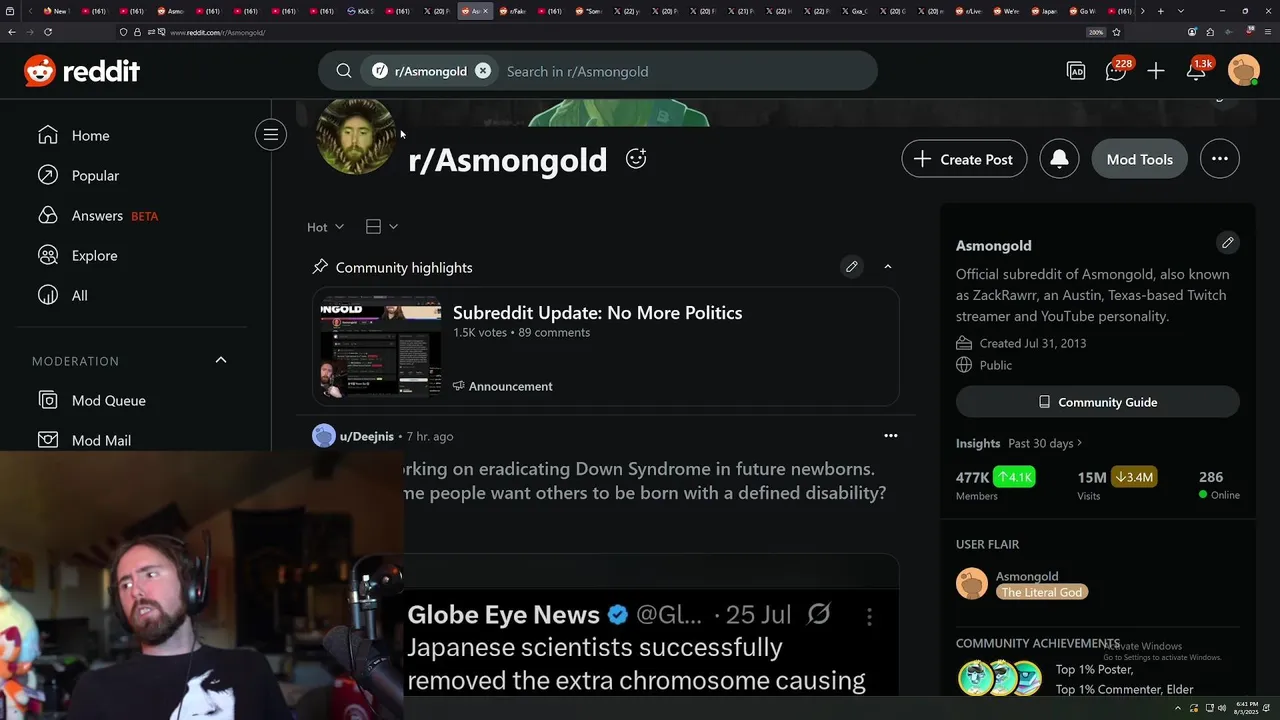Reload the page in browser
Viewport: 1280px width, 720px height.
tap(47, 32)
